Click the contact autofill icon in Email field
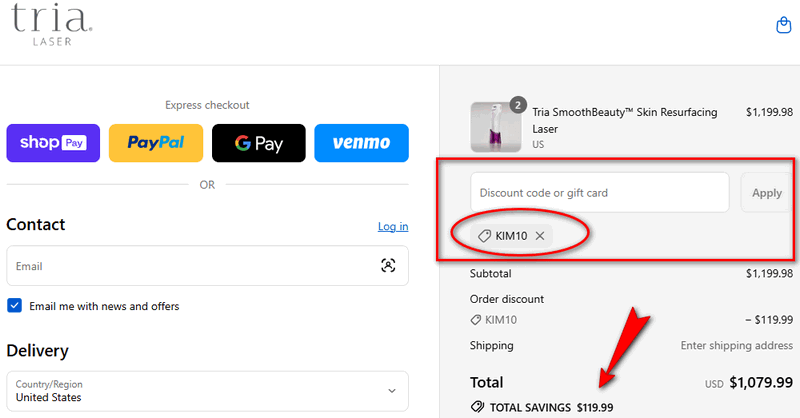Screen dimensions: 800x418 [x=388, y=266]
